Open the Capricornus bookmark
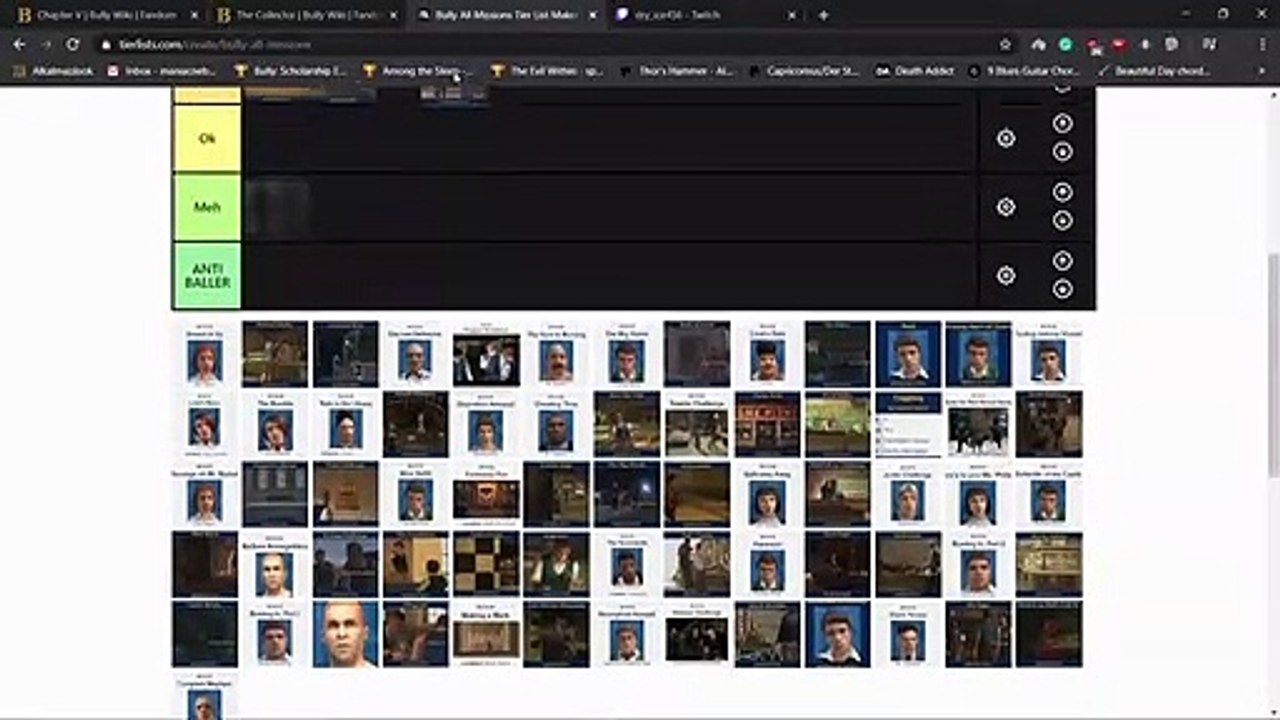The width and height of the screenshot is (1280, 720). [804, 71]
